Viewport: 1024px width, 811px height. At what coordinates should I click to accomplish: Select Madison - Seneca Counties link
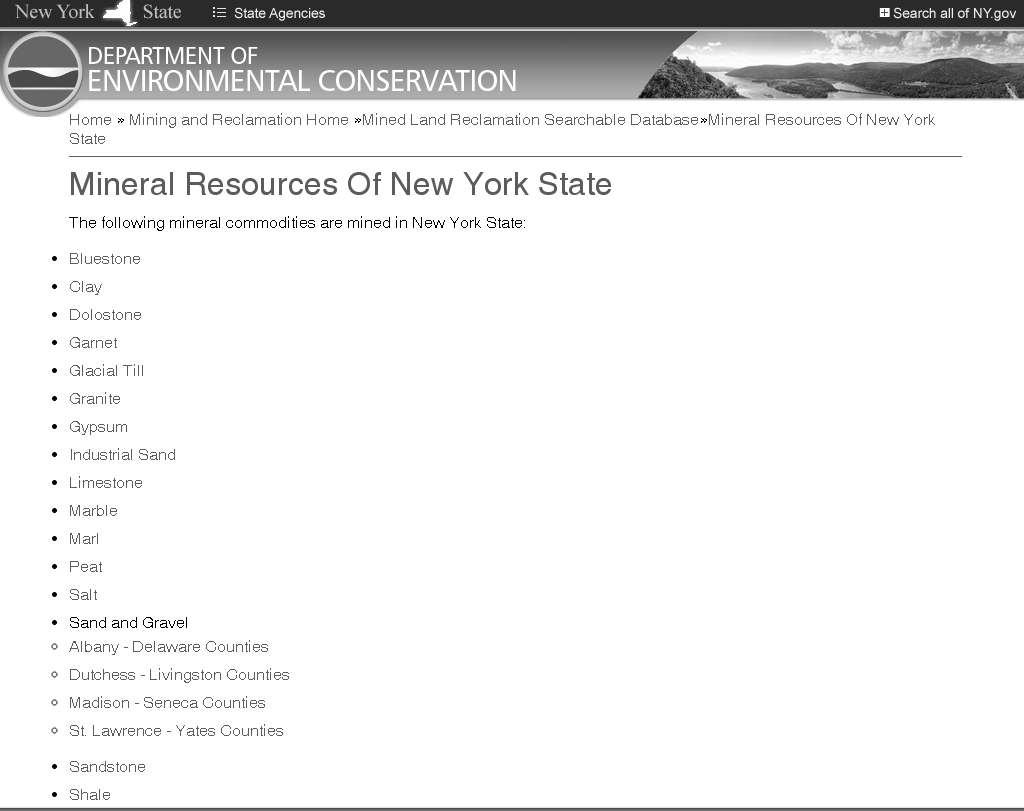pyautogui.click(x=167, y=703)
